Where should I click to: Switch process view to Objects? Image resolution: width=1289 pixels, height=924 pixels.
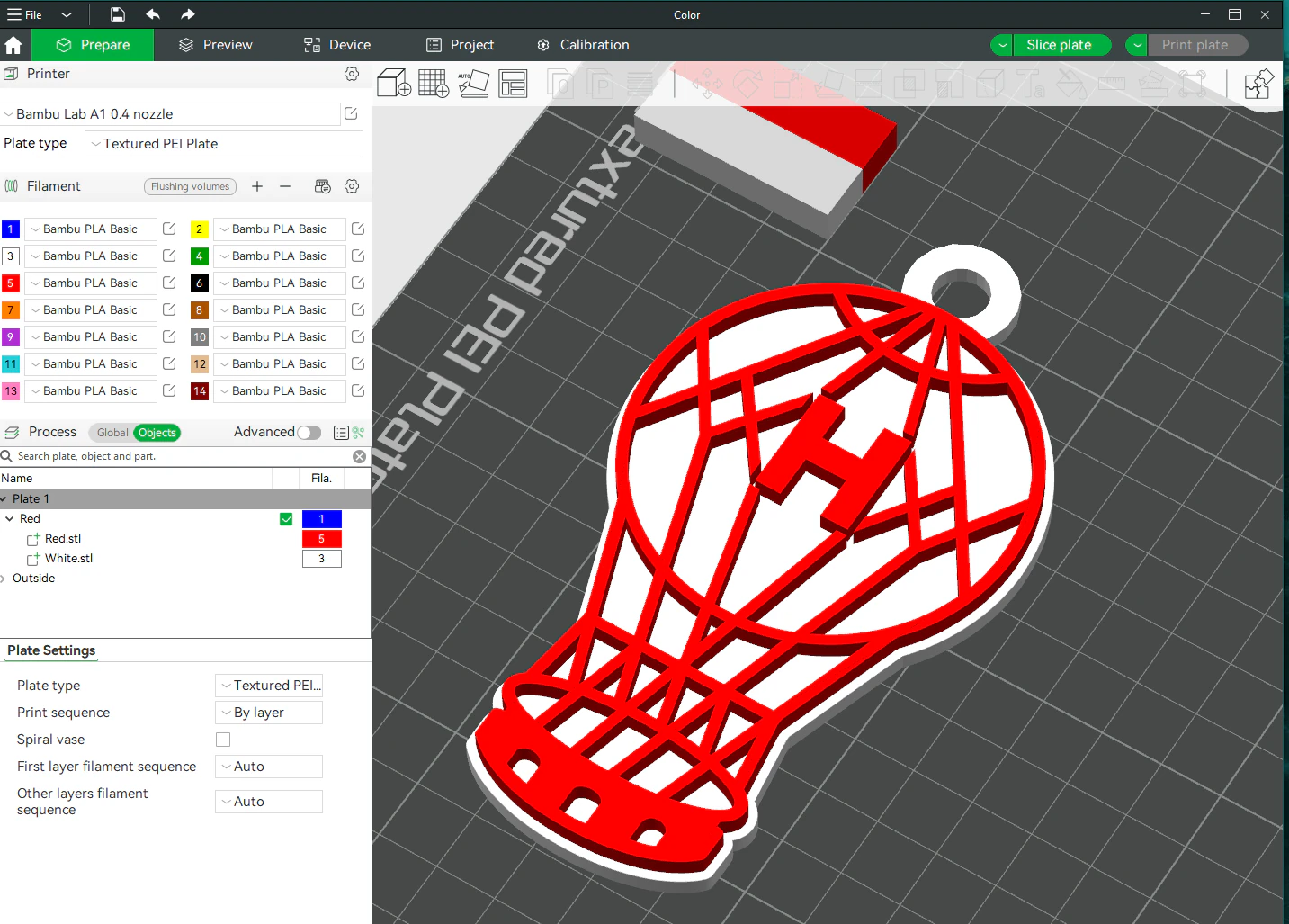[x=157, y=433]
